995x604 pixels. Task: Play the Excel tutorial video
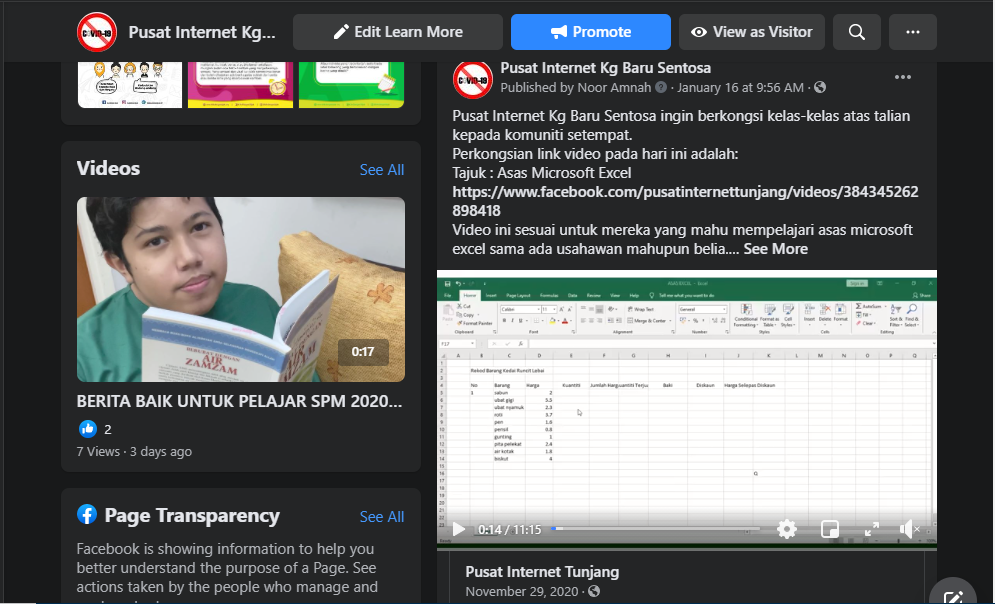459,529
